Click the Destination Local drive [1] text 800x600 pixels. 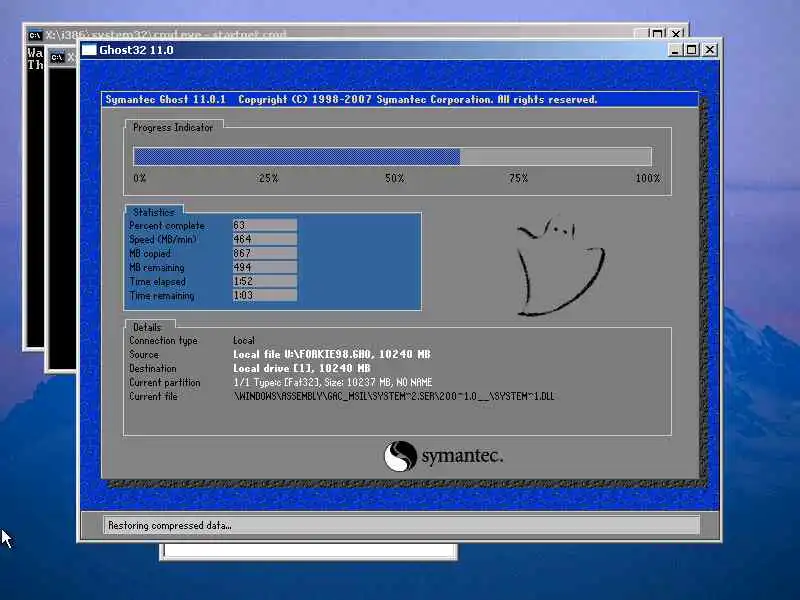tap(302, 368)
